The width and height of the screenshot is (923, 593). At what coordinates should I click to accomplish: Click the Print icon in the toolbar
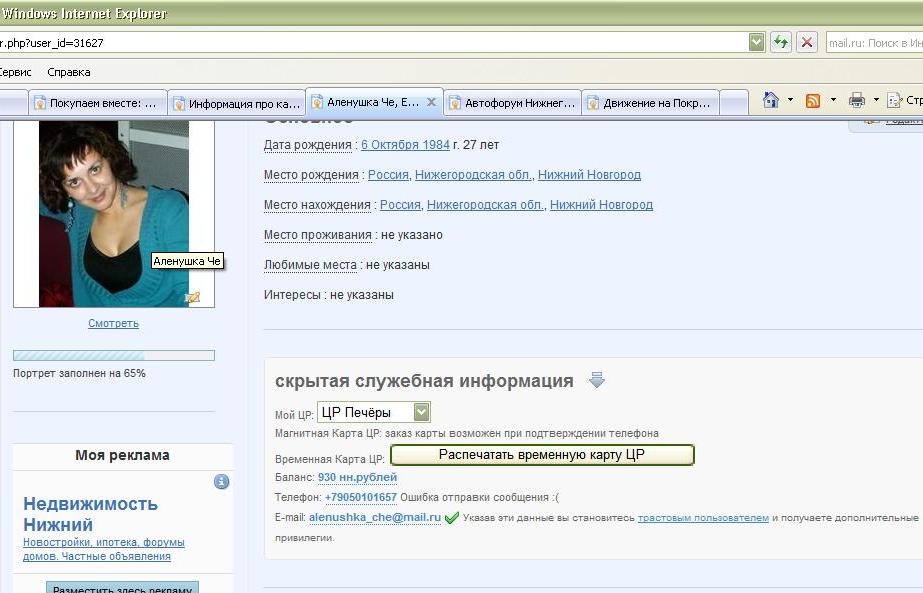point(856,101)
